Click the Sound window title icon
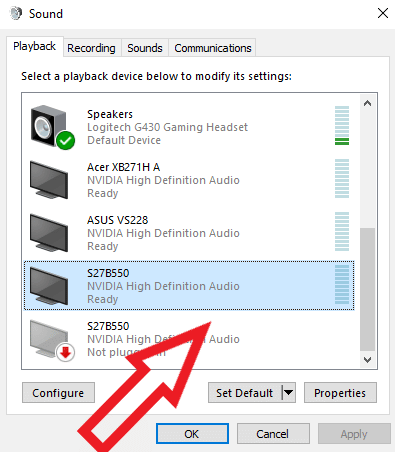 tap(16, 14)
